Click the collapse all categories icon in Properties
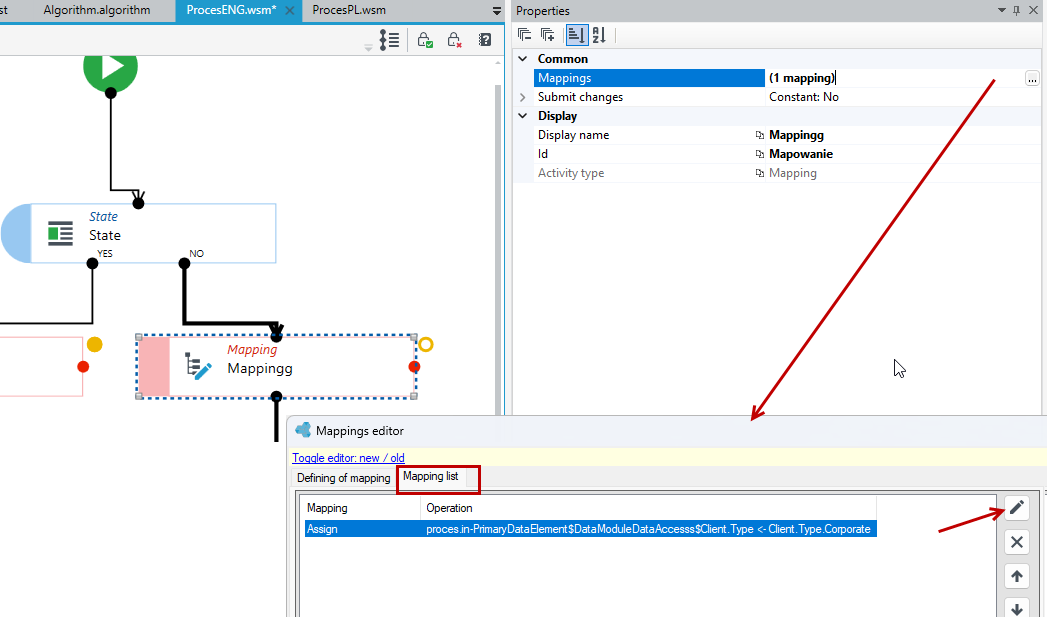This screenshot has width=1047, height=617. (x=525, y=35)
